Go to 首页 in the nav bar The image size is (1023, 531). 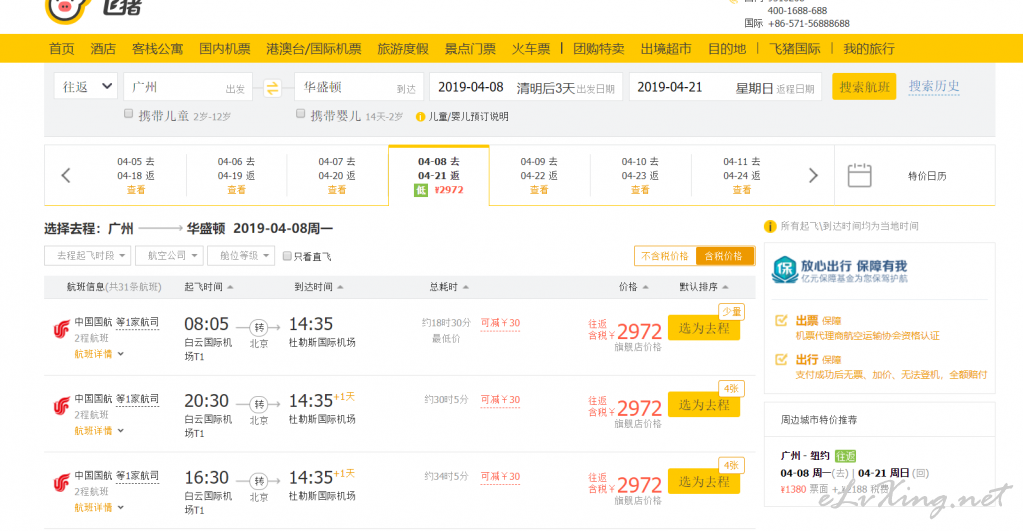pos(62,49)
